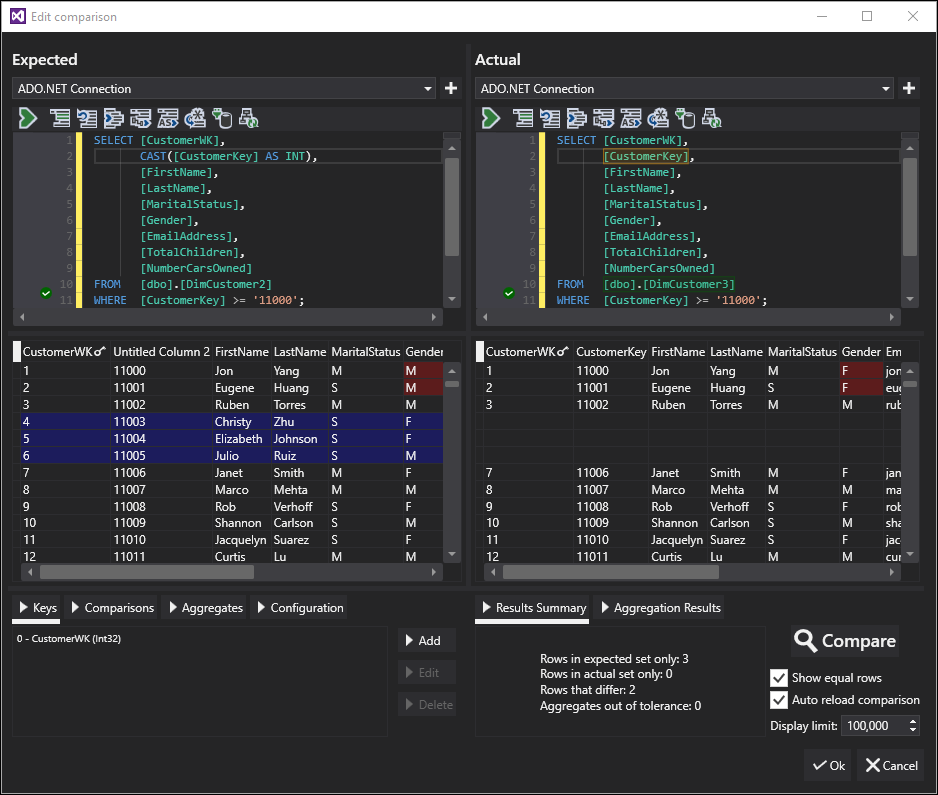Click the AS alias icon in Actual toolbar
The height and width of the screenshot is (795, 938).
pyautogui.click(x=631, y=118)
